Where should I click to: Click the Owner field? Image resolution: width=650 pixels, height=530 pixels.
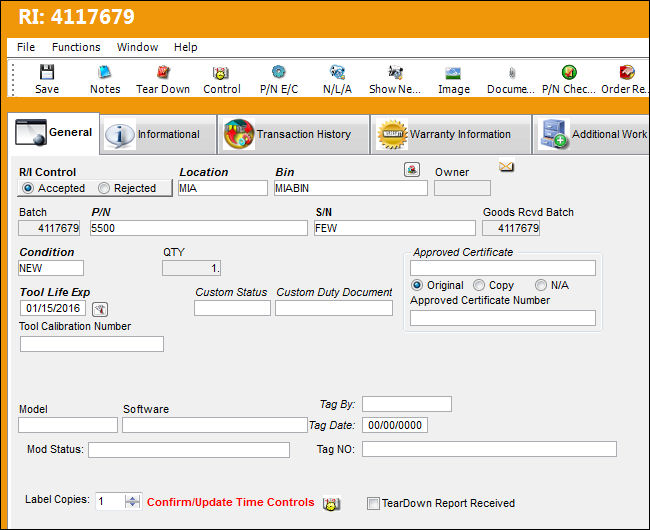[462, 188]
